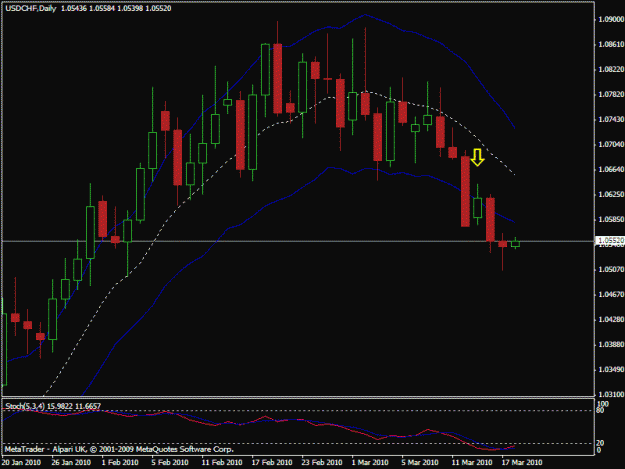
Task: Click the 1.05070 price axis label
Action: (x=611, y=270)
